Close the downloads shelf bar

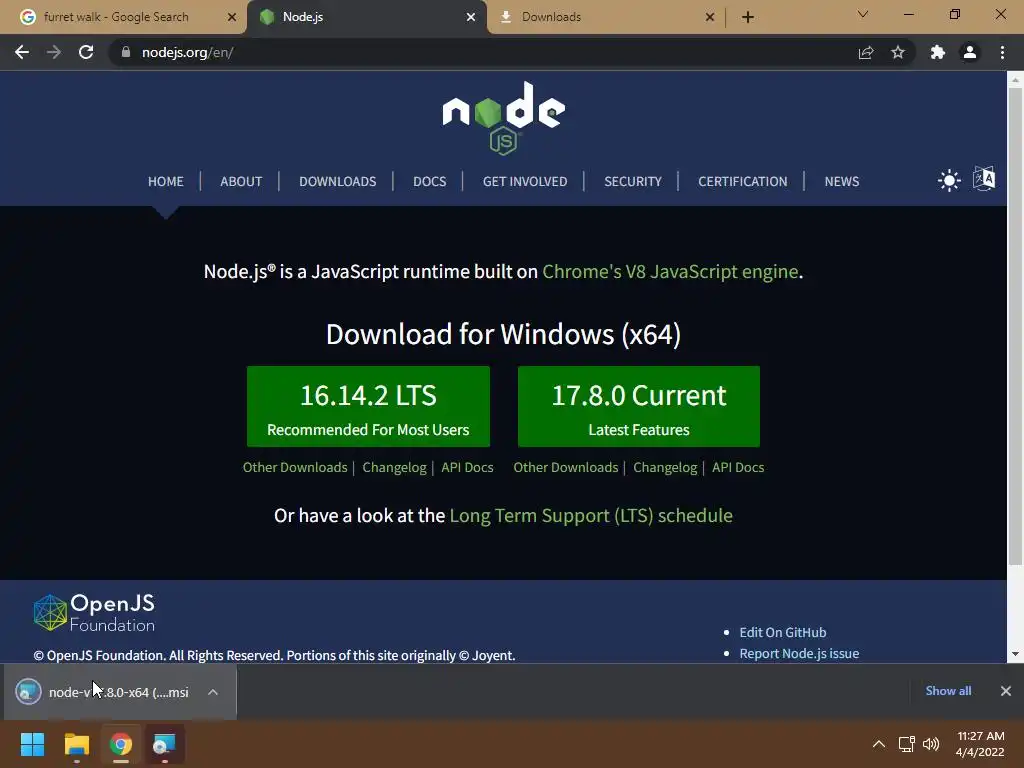1006,691
